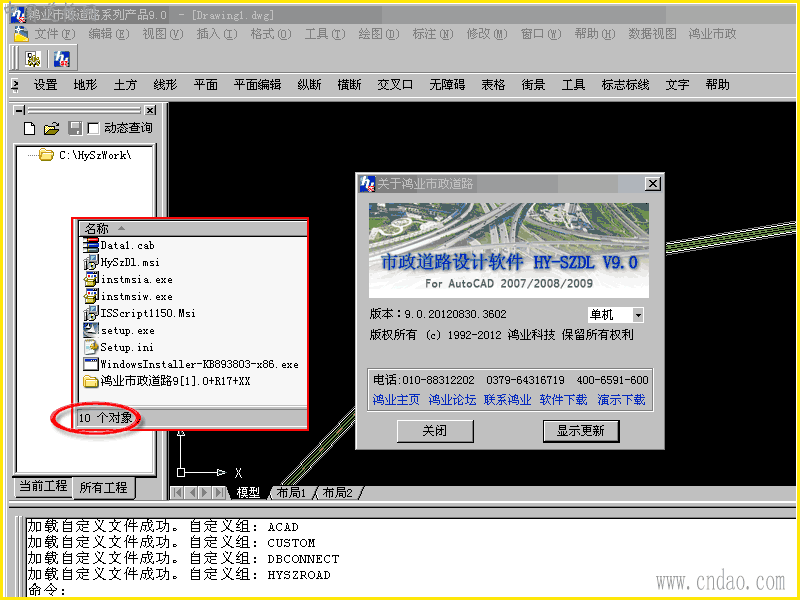Image resolution: width=800 pixels, height=600 pixels.
Task: Sort file list by 名称 column header
Action: click(x=193, y=228)
